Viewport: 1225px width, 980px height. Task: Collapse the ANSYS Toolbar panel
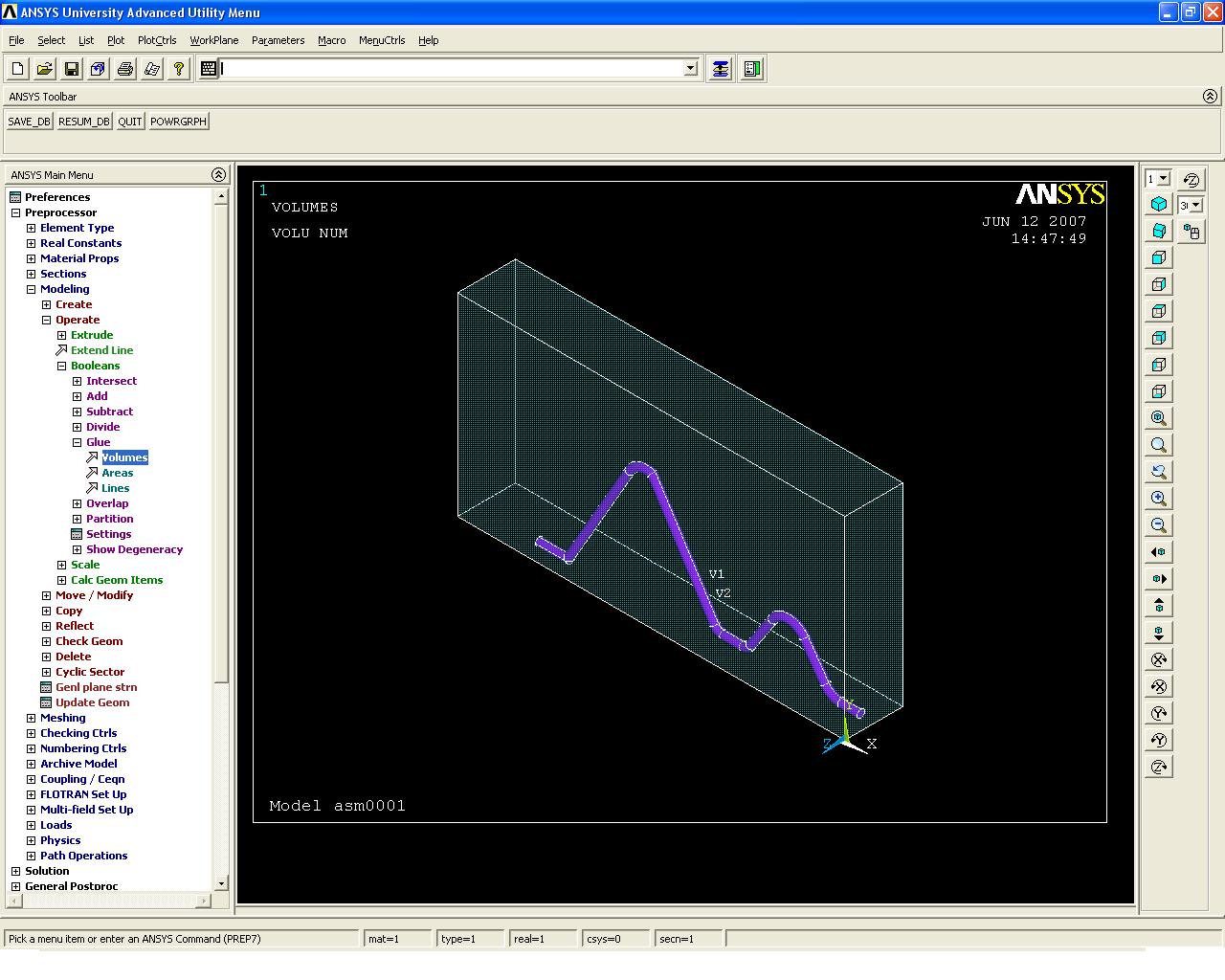pyautogui.click(x=1210, y=96)
